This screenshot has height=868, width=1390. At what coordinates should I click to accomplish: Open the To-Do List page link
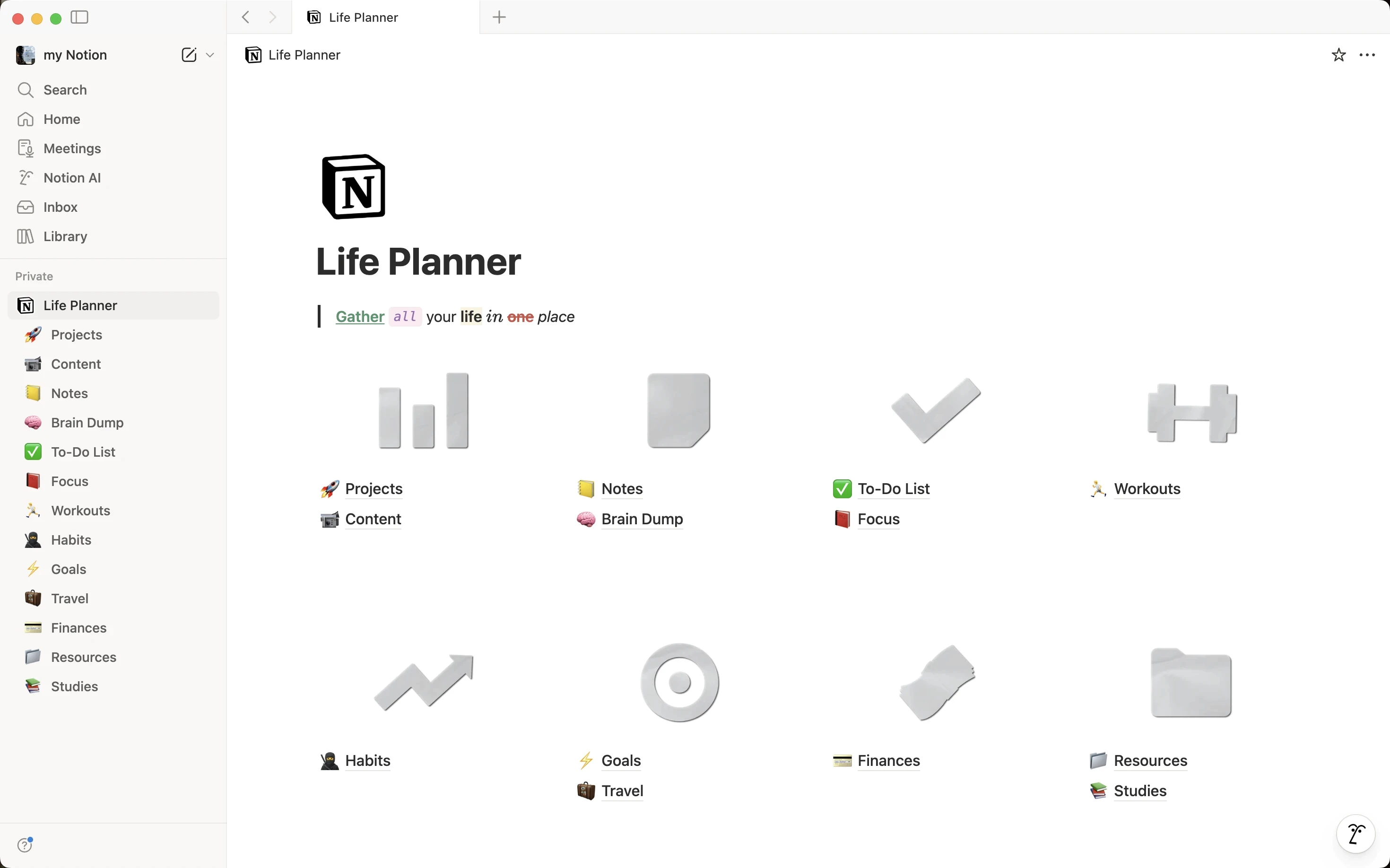click(x=894, y=488)
